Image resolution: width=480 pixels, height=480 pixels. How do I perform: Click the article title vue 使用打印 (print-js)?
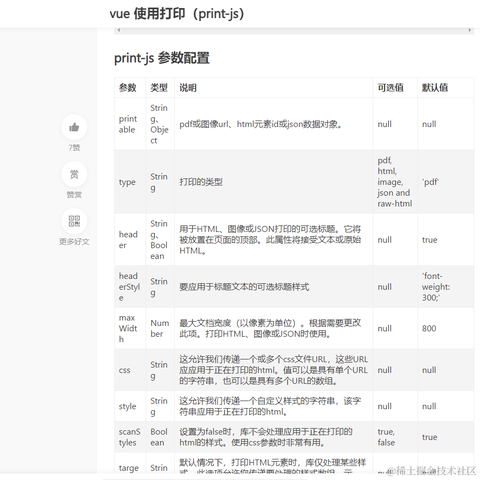coord(177,14)
